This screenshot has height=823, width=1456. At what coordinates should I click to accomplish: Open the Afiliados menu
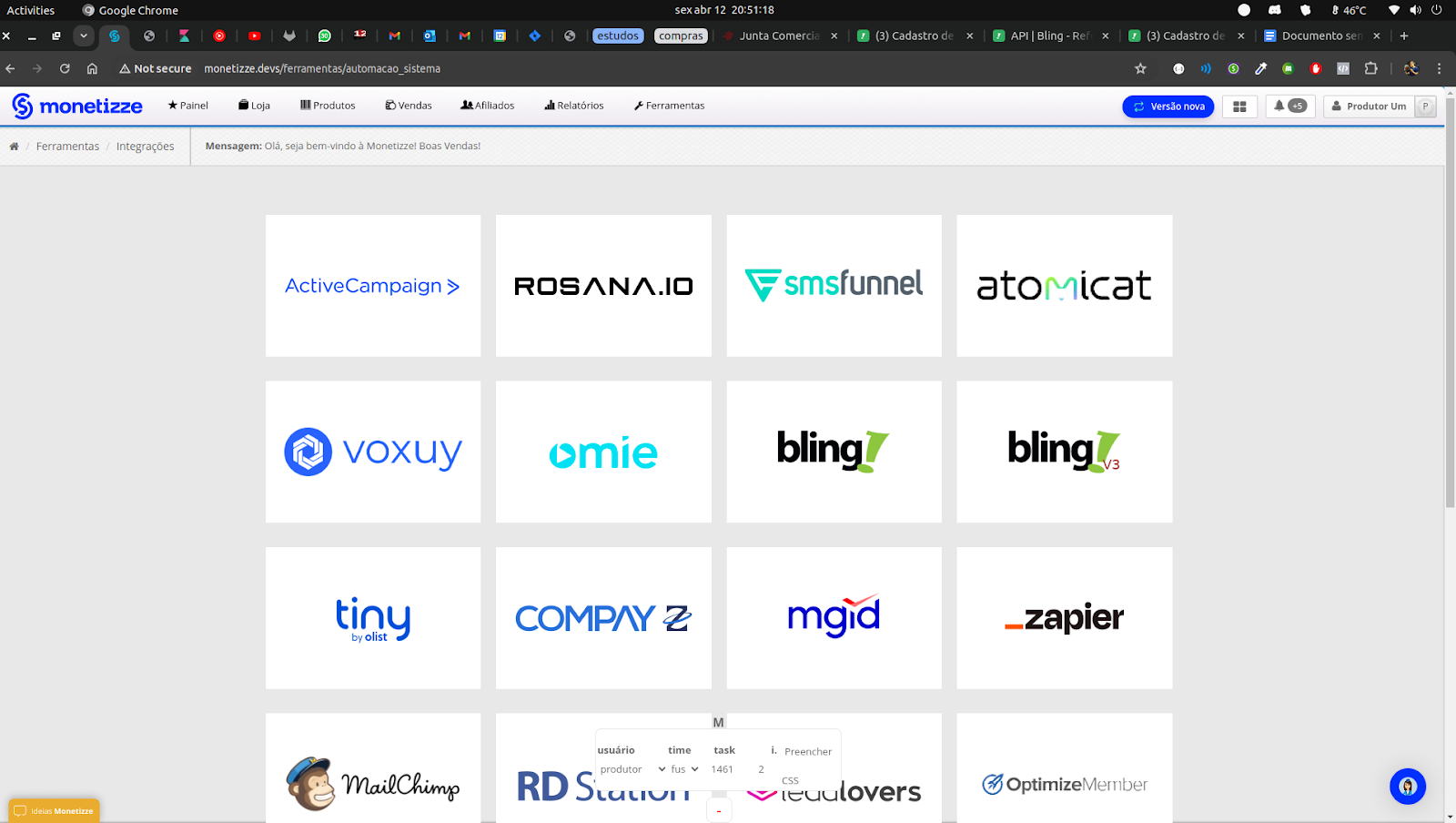488,106
